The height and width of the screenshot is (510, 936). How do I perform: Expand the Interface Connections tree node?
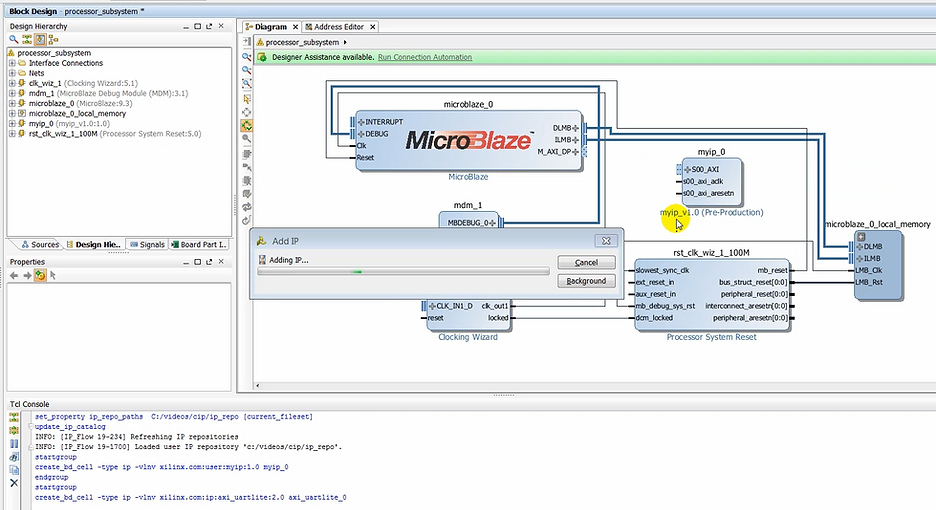pos(12,63)
